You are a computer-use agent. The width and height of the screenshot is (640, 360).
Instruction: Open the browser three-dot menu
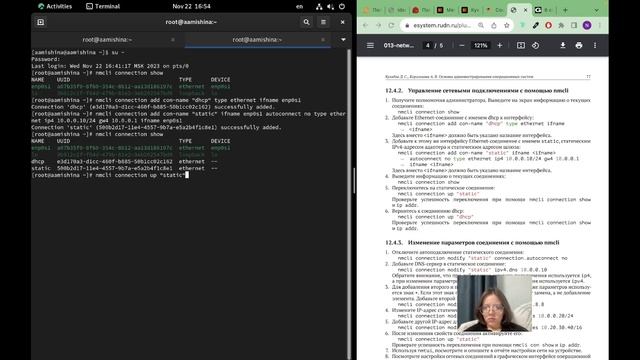600,25
